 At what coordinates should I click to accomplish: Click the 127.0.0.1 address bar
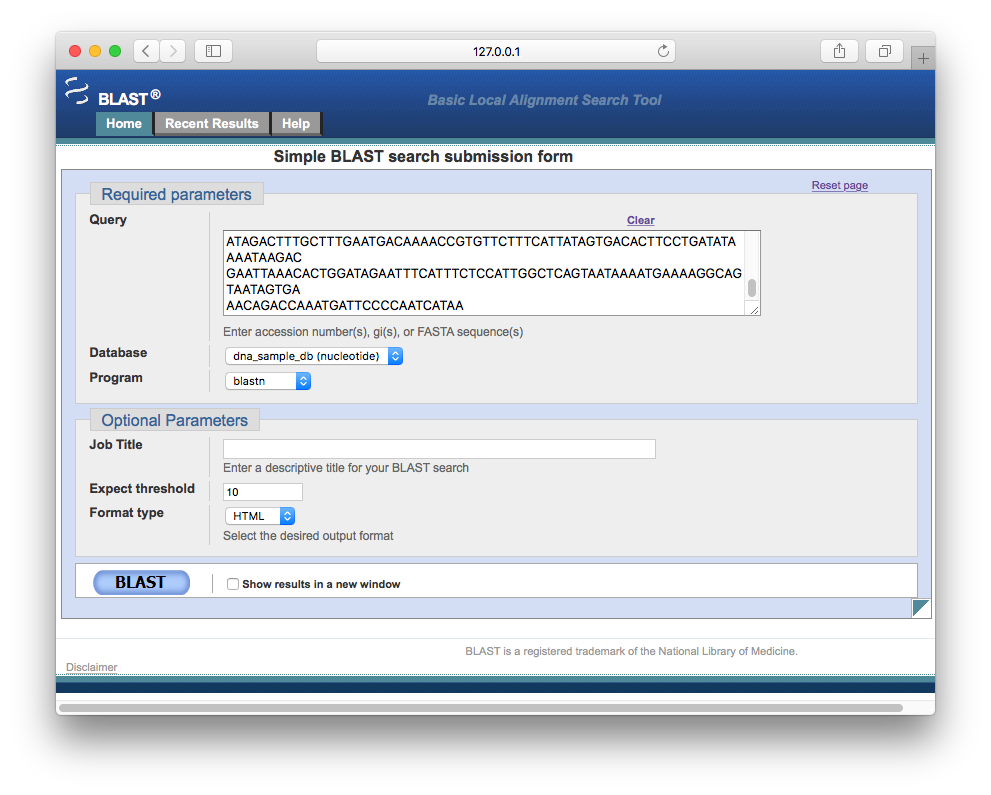pos(496,51)
